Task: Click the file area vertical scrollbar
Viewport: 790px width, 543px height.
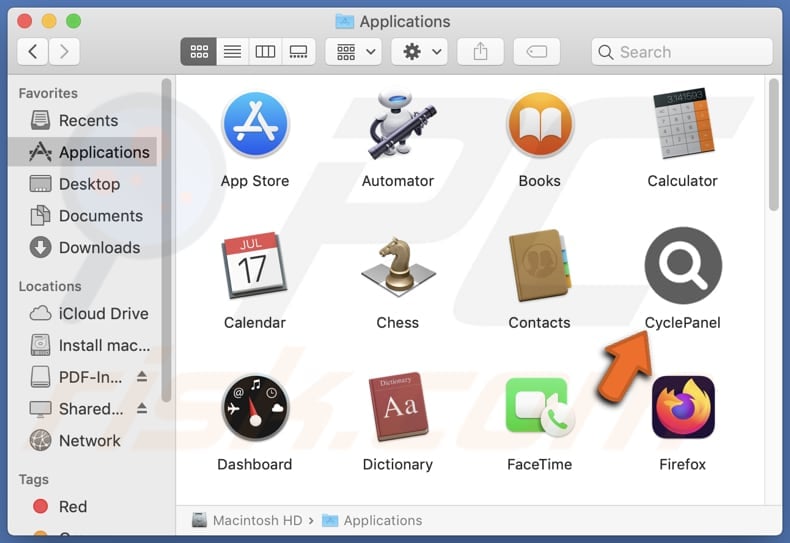Action: [x=774, y=145]
